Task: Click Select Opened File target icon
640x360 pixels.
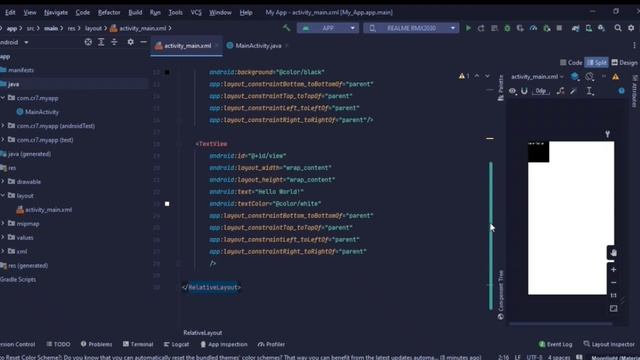Action: click(x=88, y=42)
